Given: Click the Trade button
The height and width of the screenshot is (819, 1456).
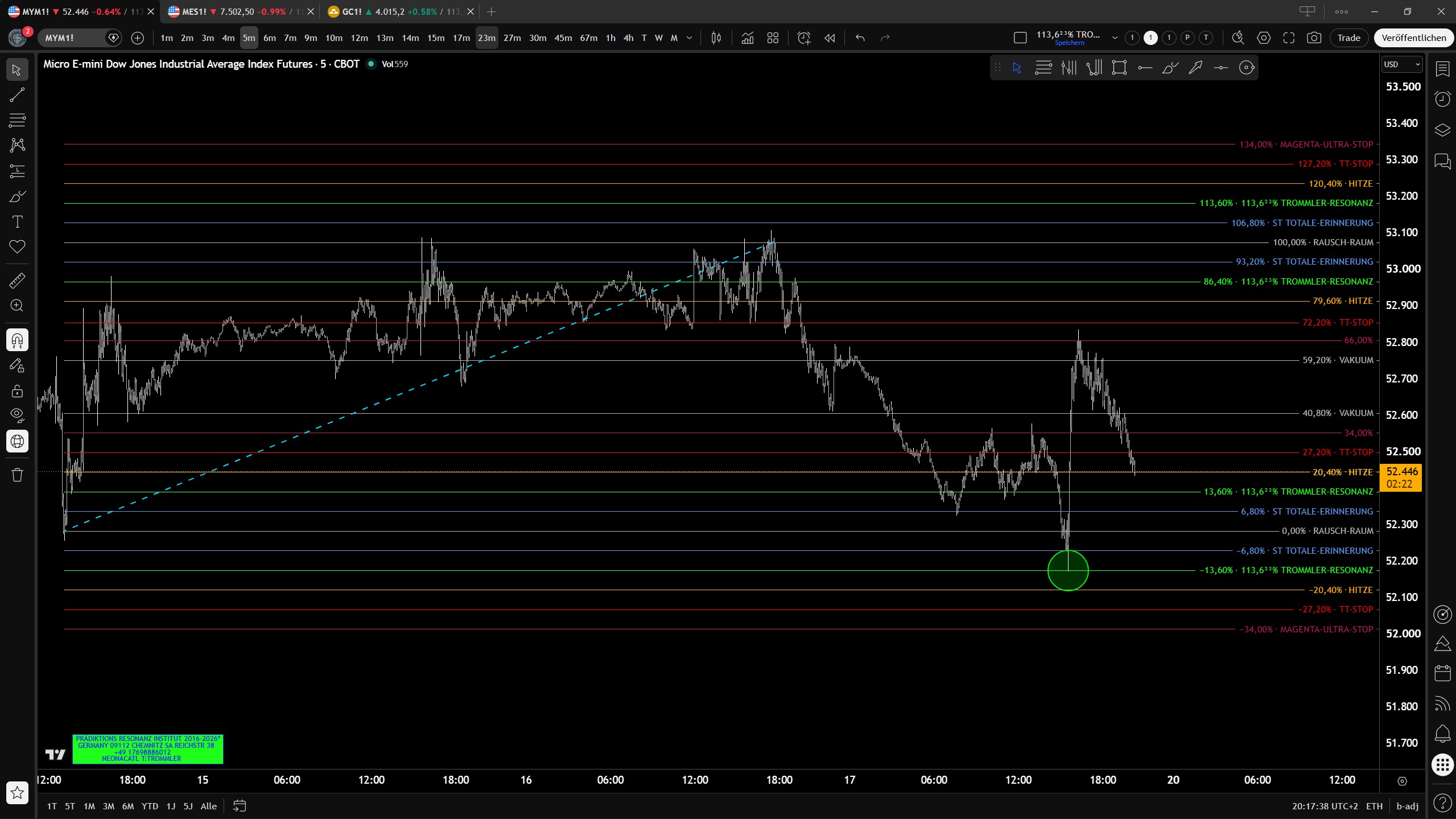Looking at the screenshot, I should [1348, 38].
